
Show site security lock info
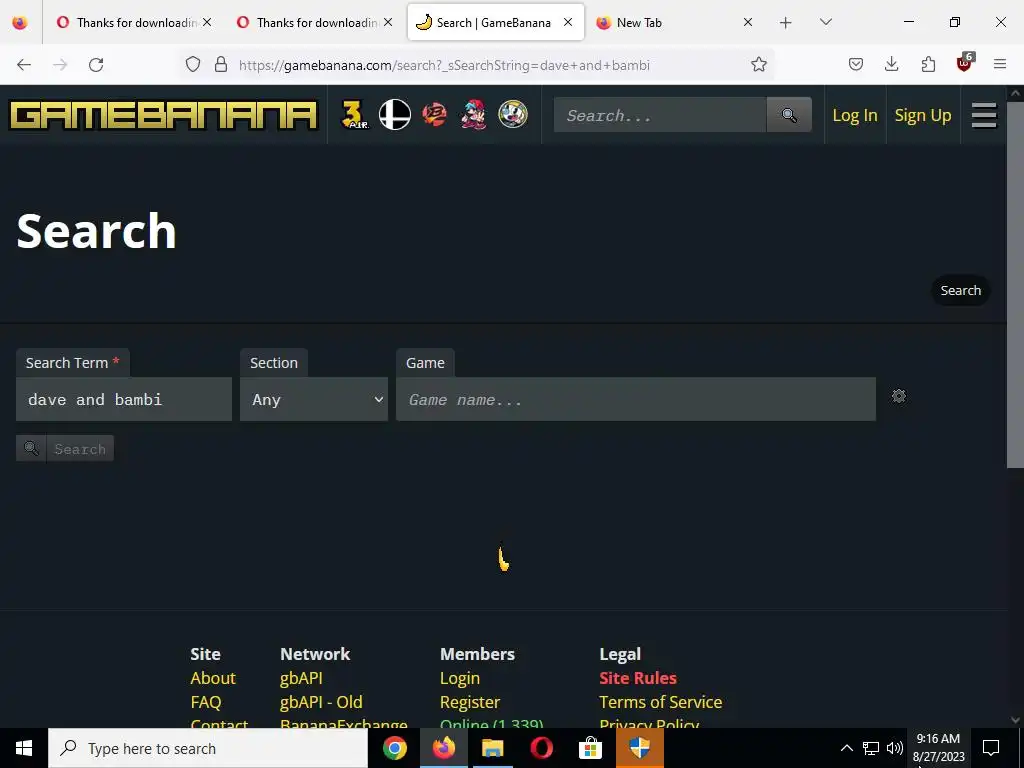(x=221, y=64)
